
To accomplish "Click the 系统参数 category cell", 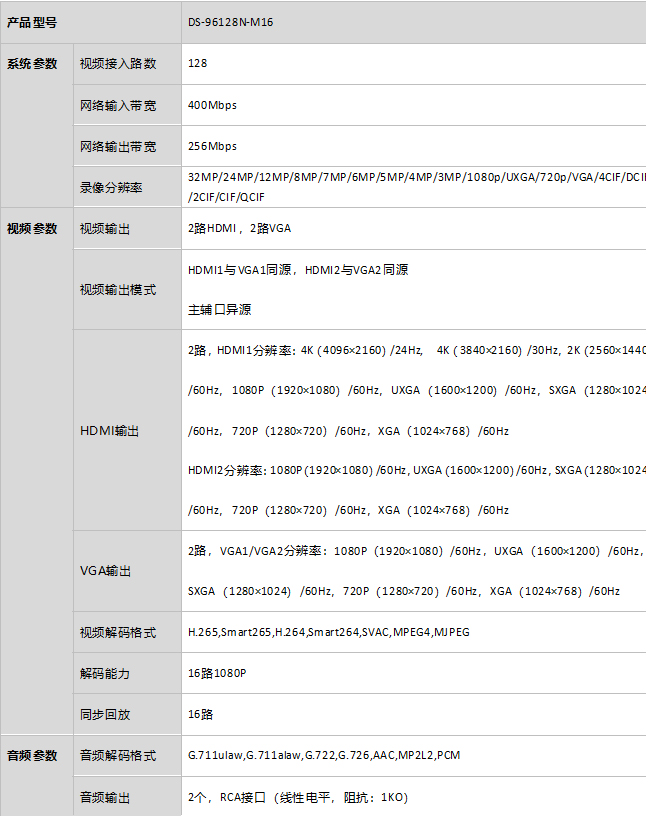I will pos(32,64).
